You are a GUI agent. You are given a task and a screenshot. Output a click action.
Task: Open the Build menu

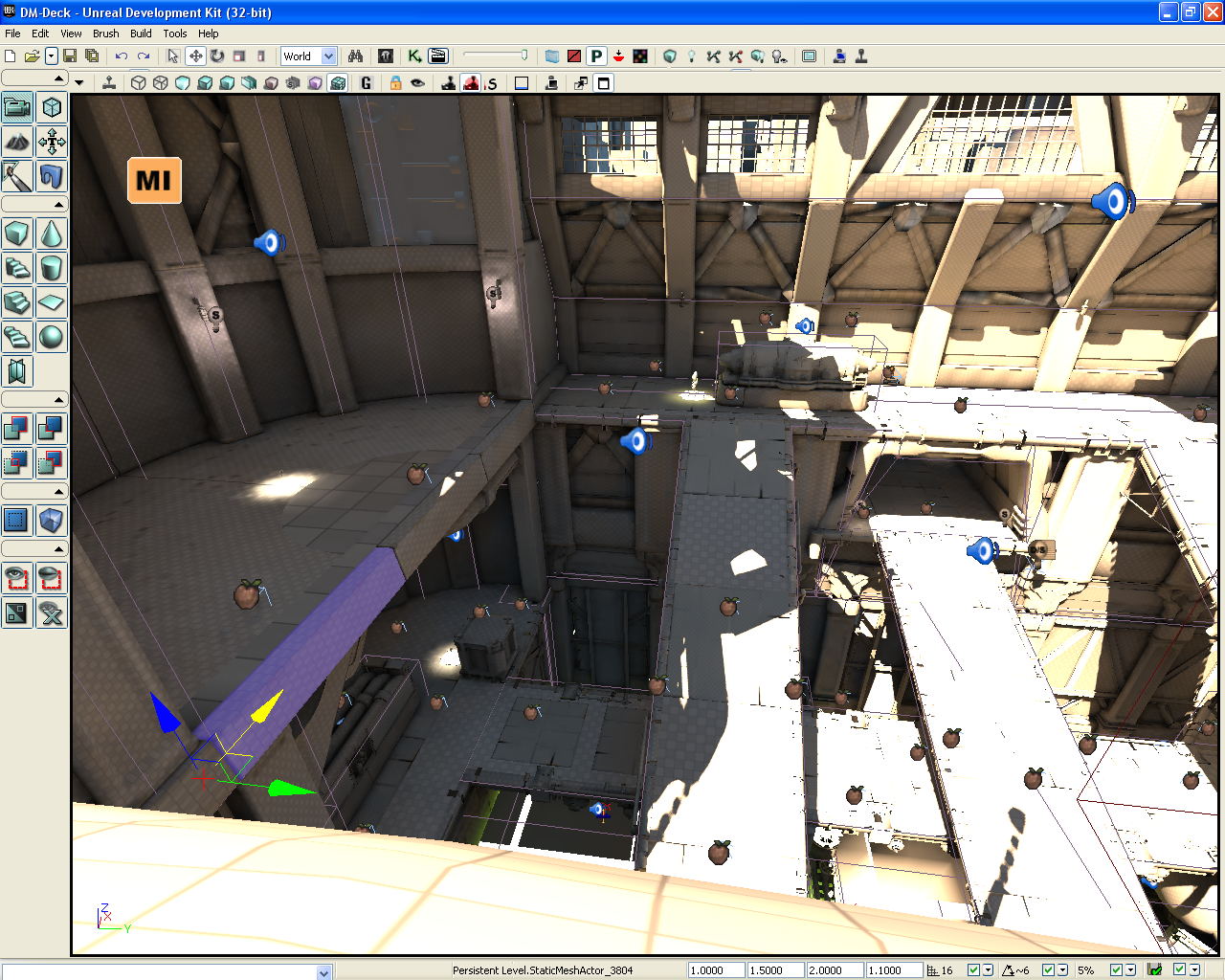(x=142, y=33)
